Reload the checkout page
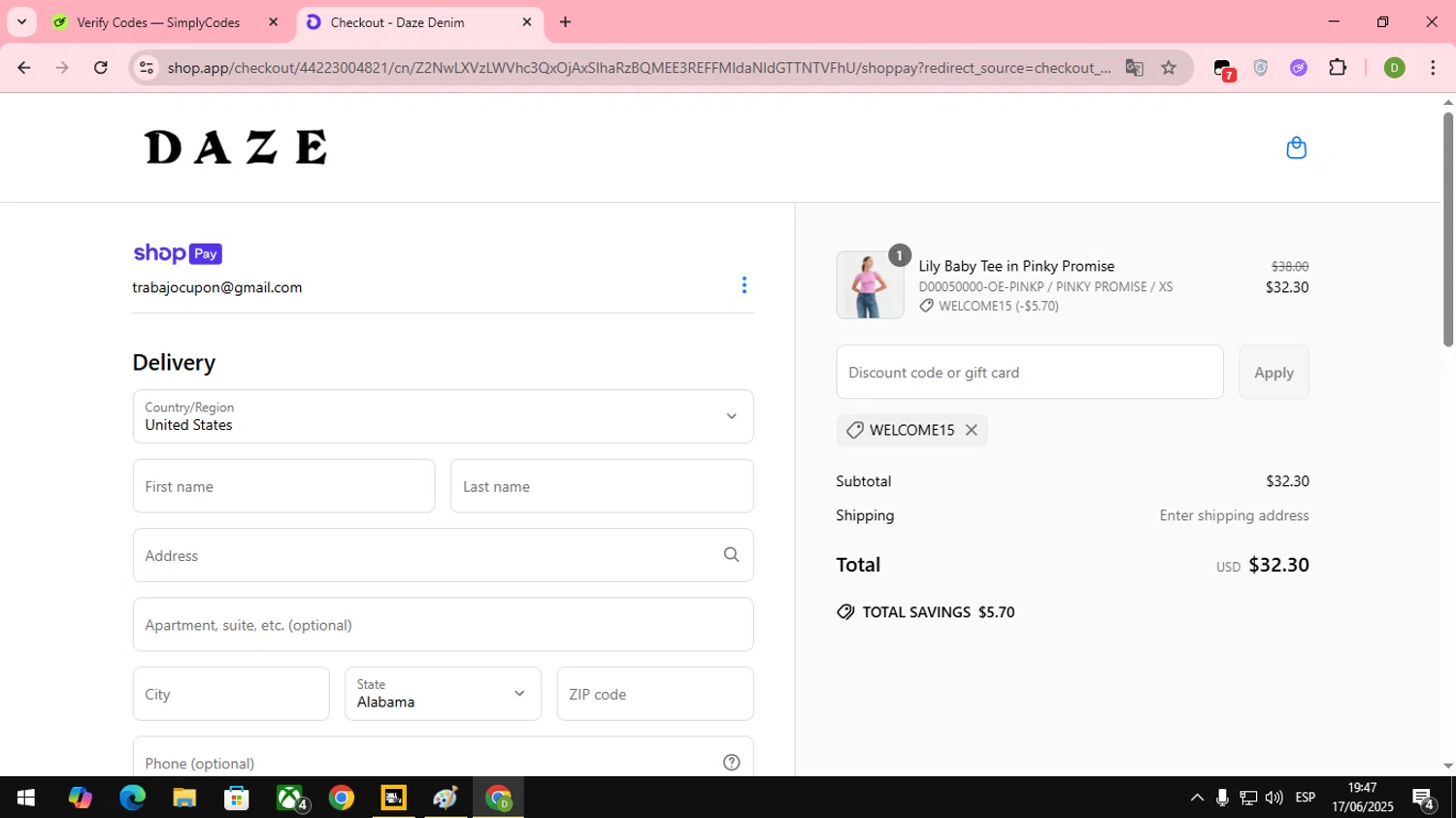Image resolution: width=1456 pixels, height=818 pixels. point(101,68)
